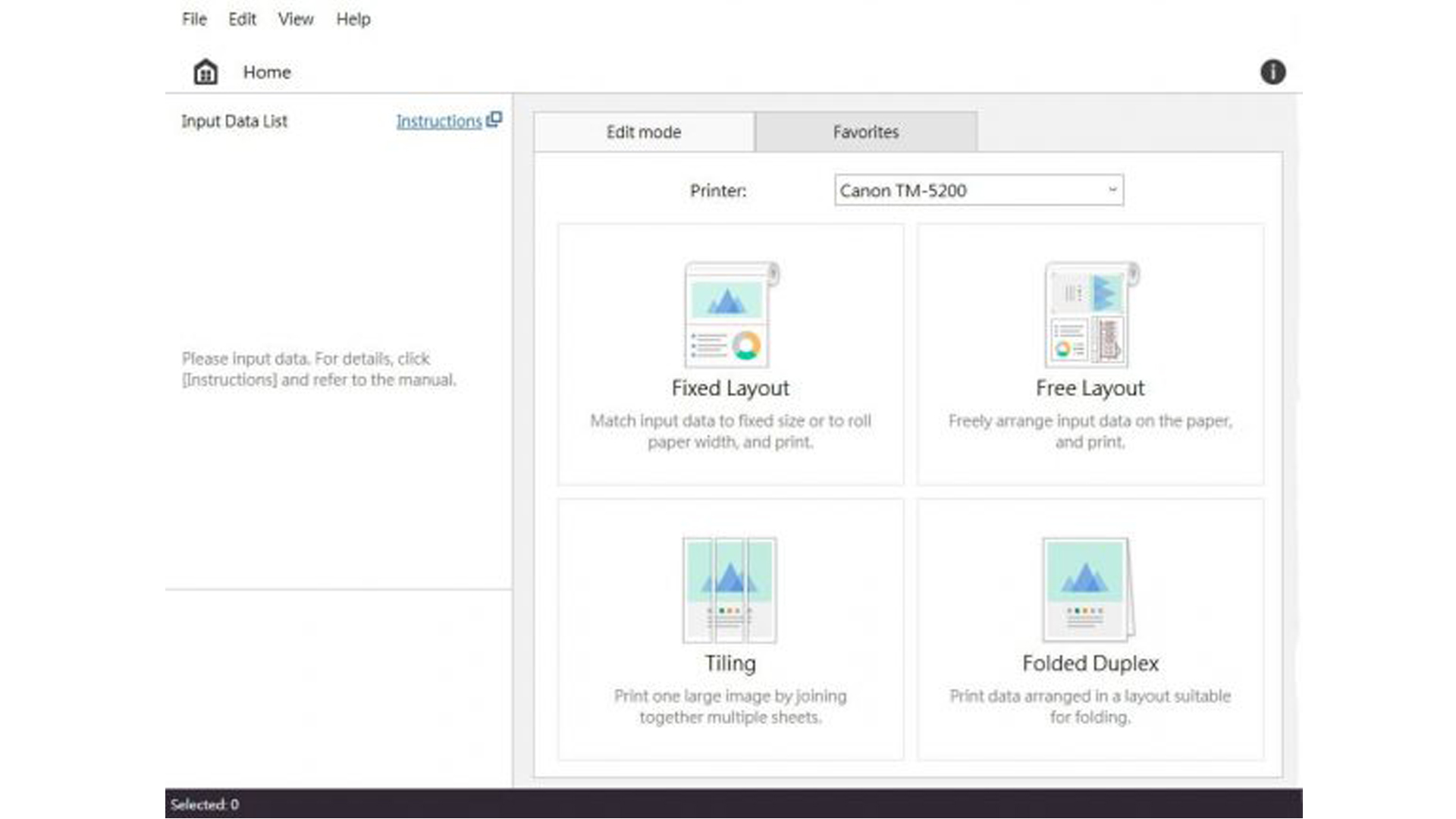1456x819 pixels.
Task: Select the Folded Duplex illustration icon
Action: click(x=1089, y=590)
